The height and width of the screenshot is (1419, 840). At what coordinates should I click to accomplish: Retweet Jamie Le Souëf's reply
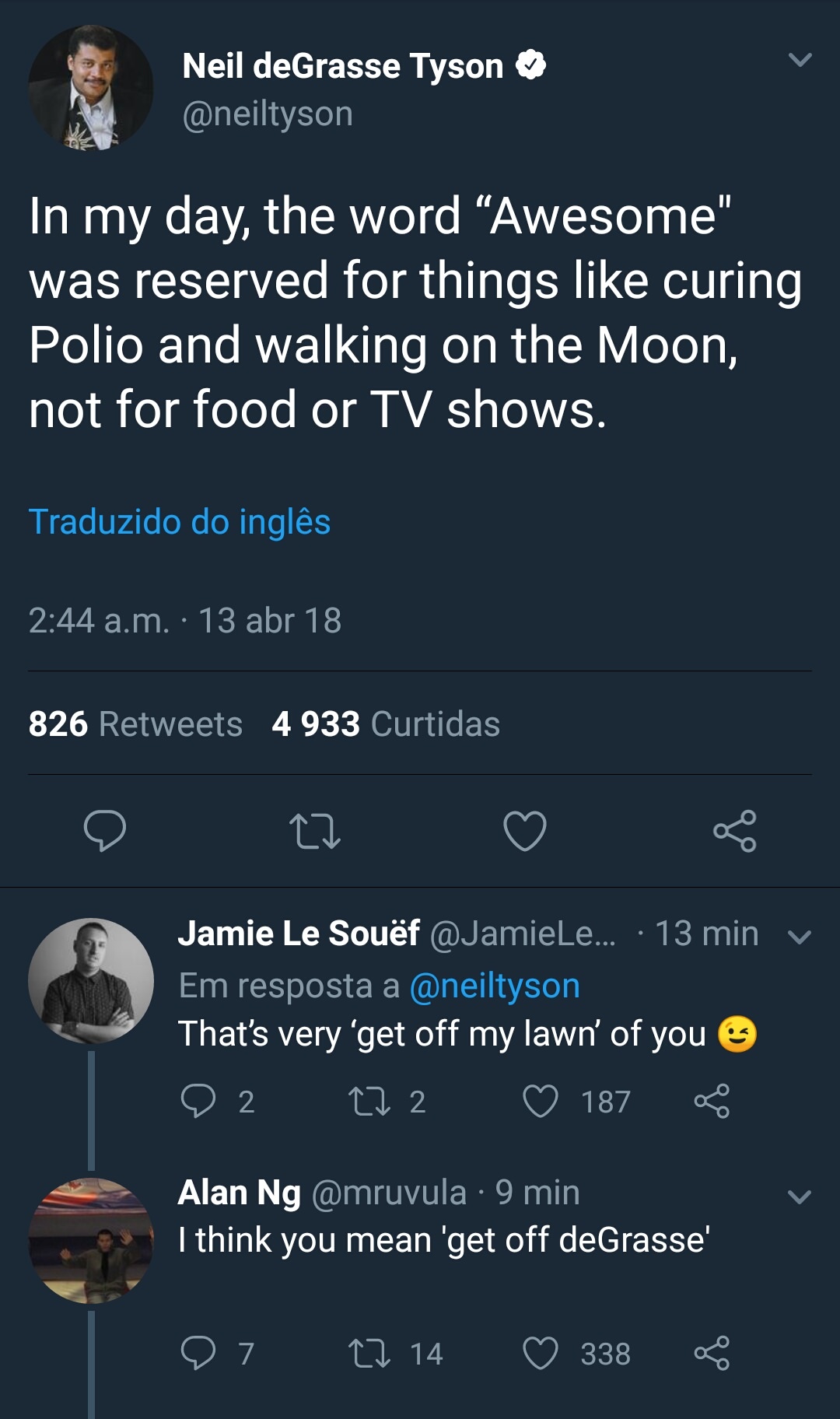tap(369, 1101)
